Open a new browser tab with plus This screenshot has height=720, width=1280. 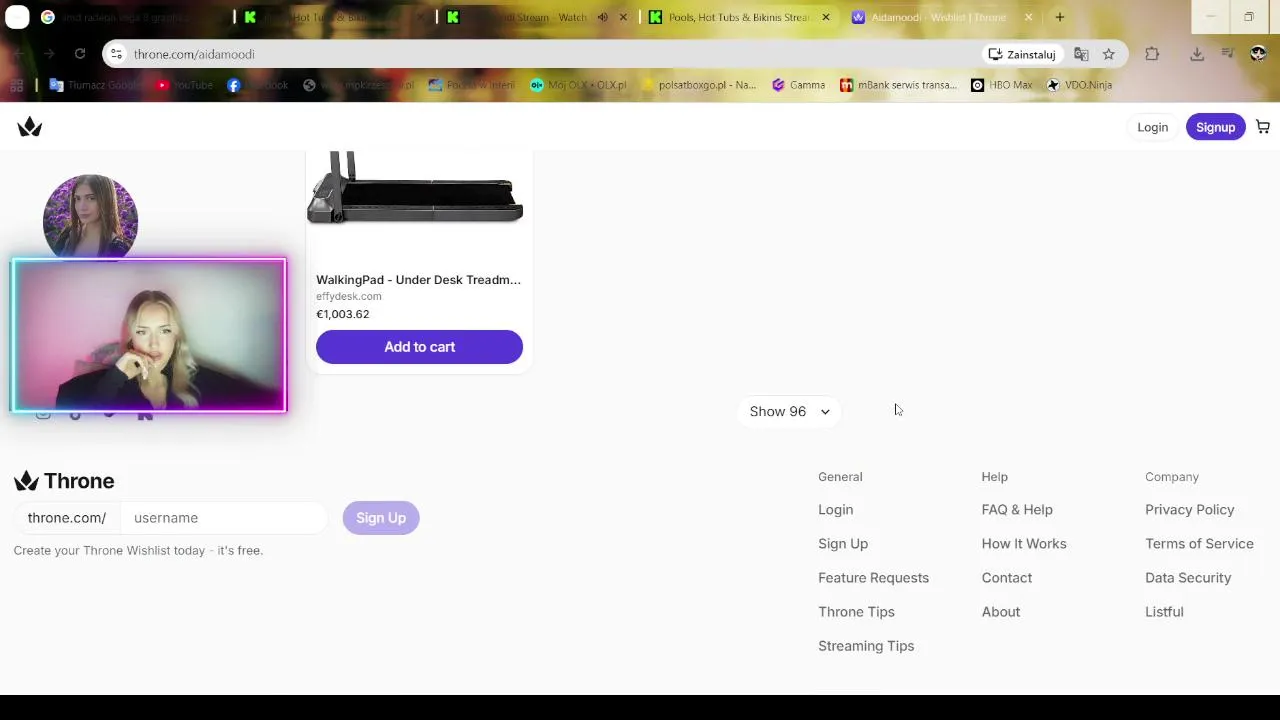coord(1059,17)
